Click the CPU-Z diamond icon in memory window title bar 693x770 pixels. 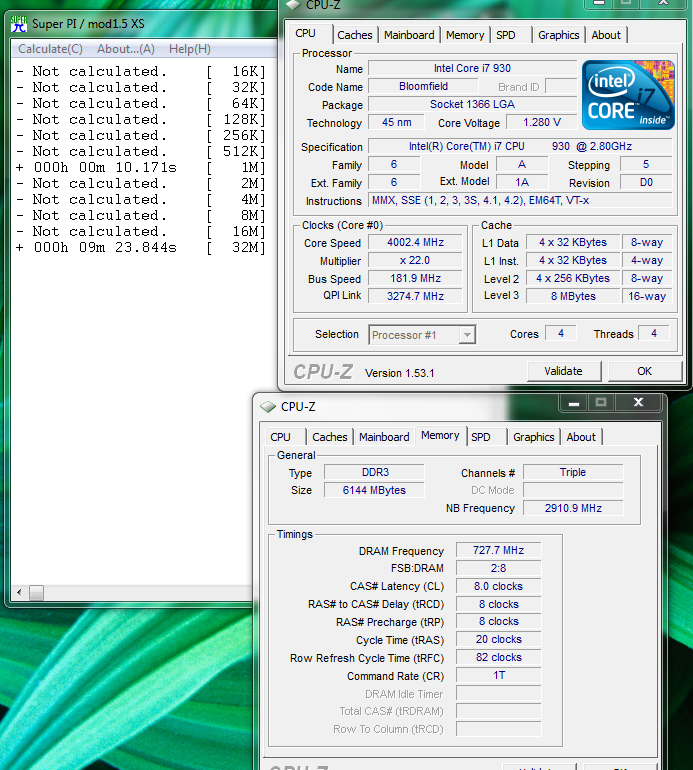click(268, 407)
